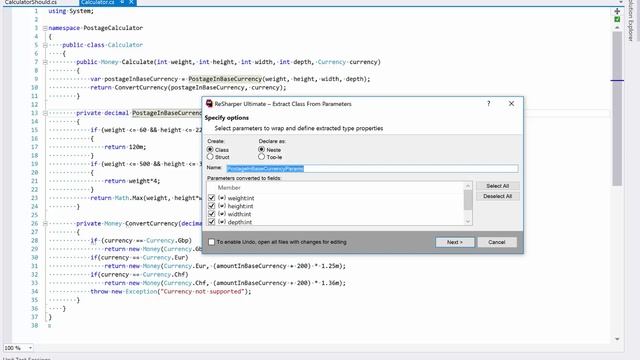
Task: Enable the open files for Undo checkbox
Action: [x=211, y=242]
